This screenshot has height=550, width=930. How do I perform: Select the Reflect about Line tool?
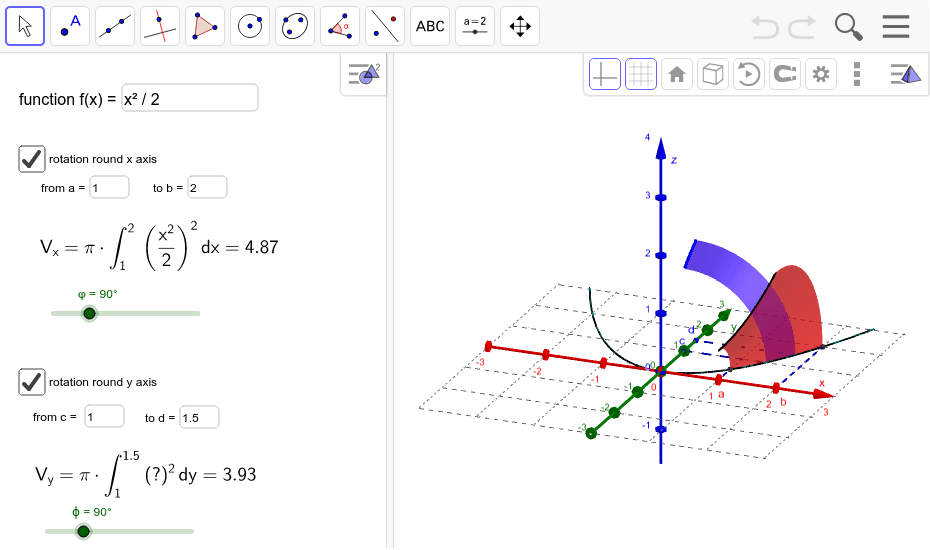pos(385,26)
